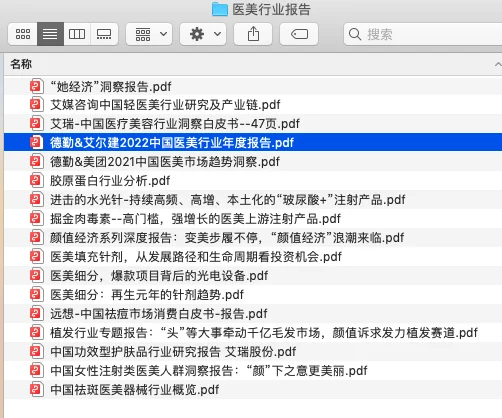Click PDF icon of 中国祛斑医美器械 file

point(36,389)
